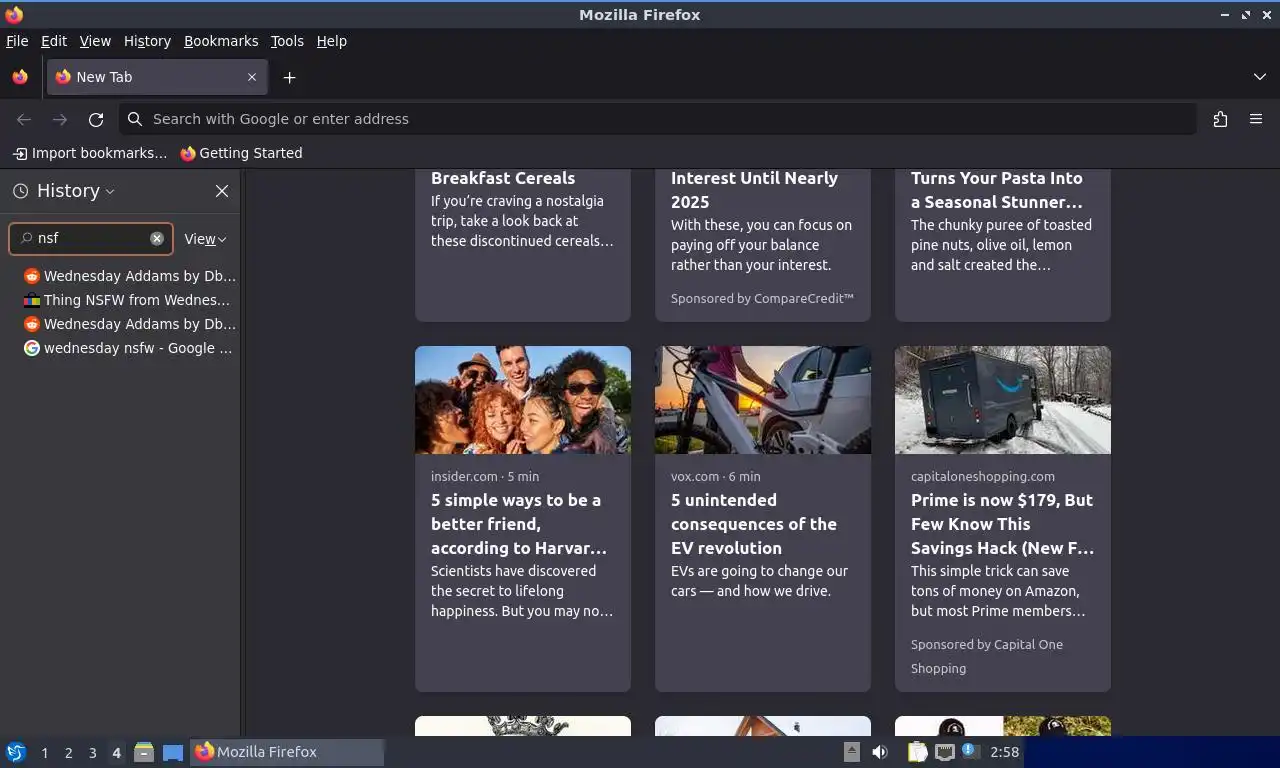This screenshot has height=768, width=1280.
Task: Click the removable media eject tray icon
Action: click(852, 752)
